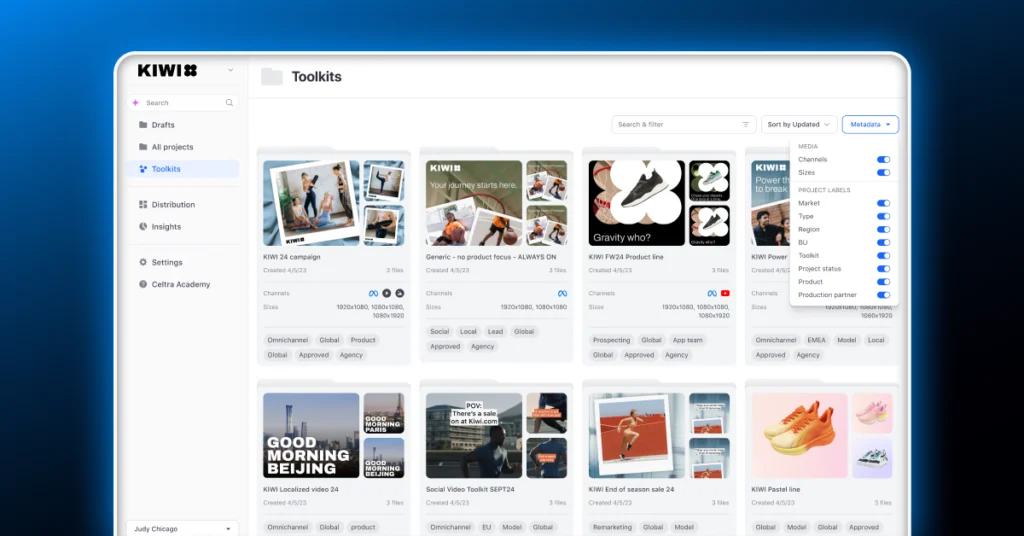Toggle Toolkit label switch
1024x536 pixels.
(883, 255)
